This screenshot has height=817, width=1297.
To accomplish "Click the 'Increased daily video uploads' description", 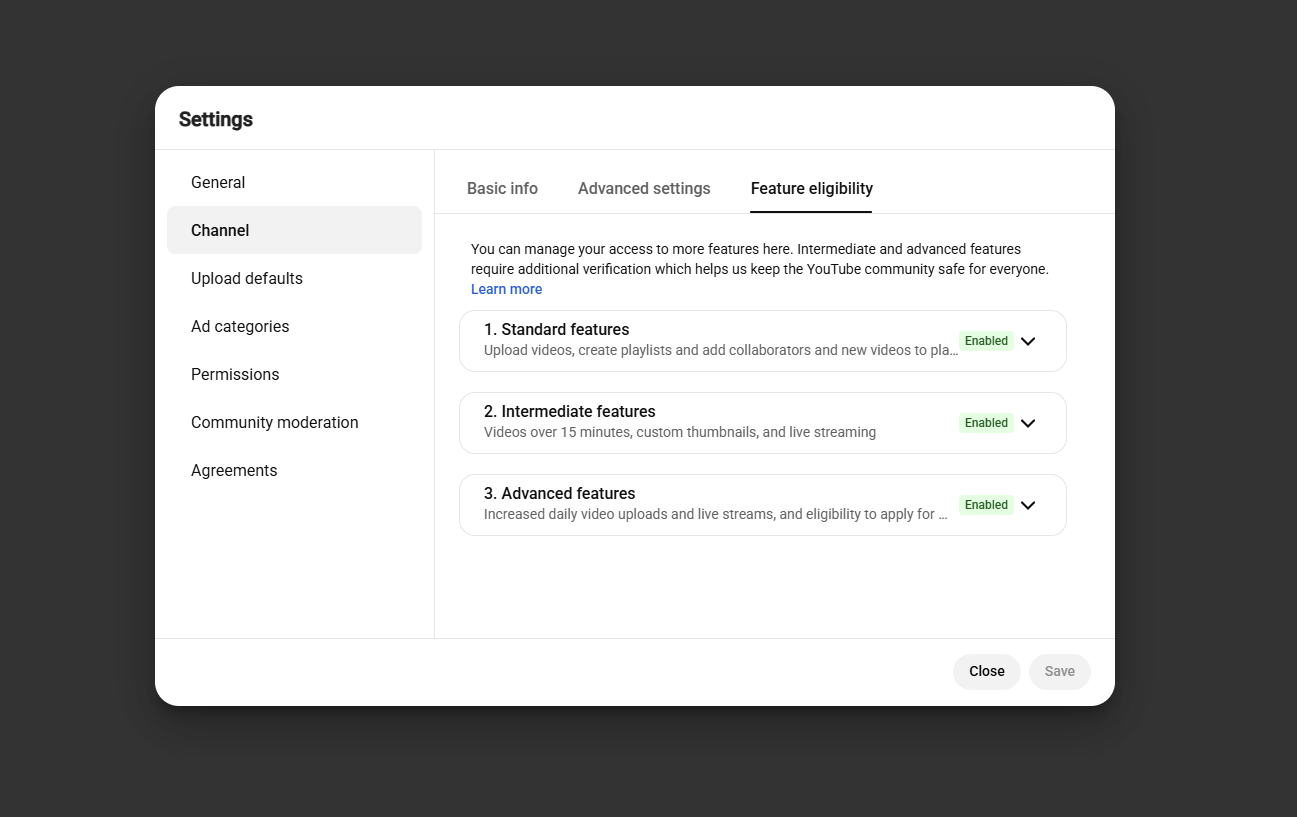I will (716, 515).
